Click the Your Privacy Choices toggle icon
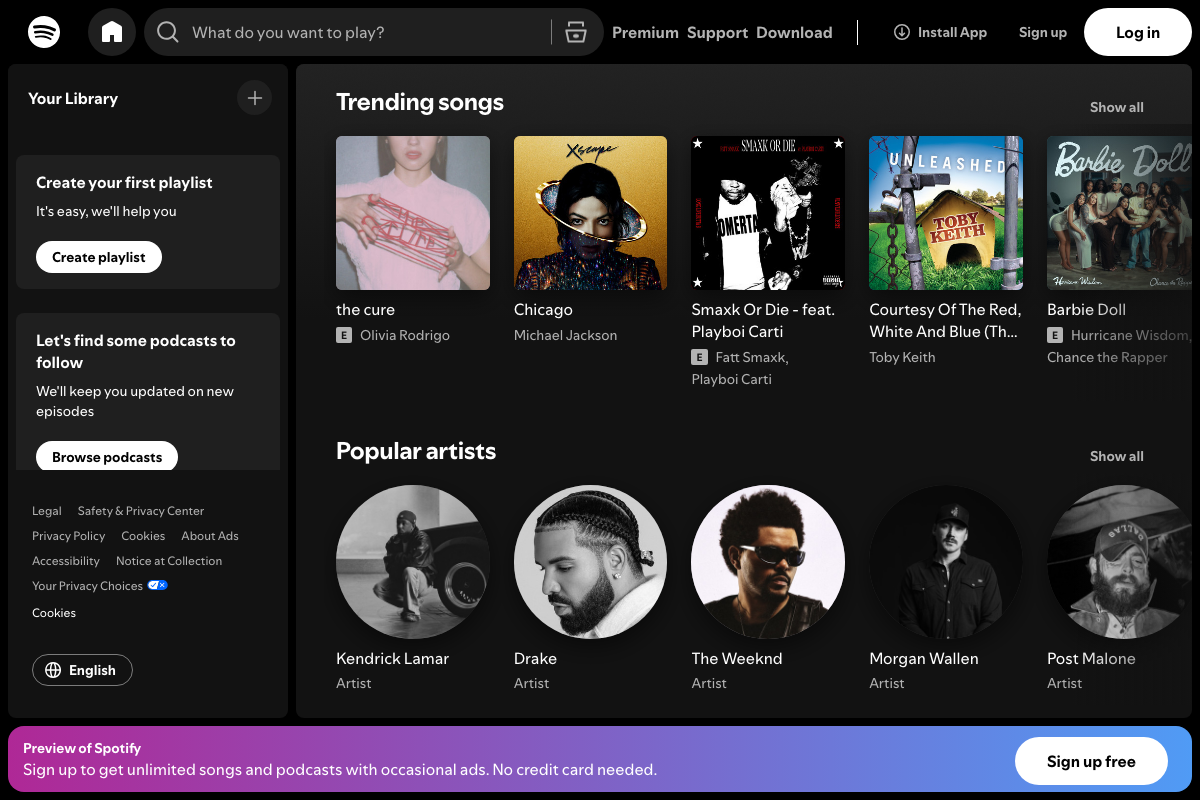 [157, 585]
